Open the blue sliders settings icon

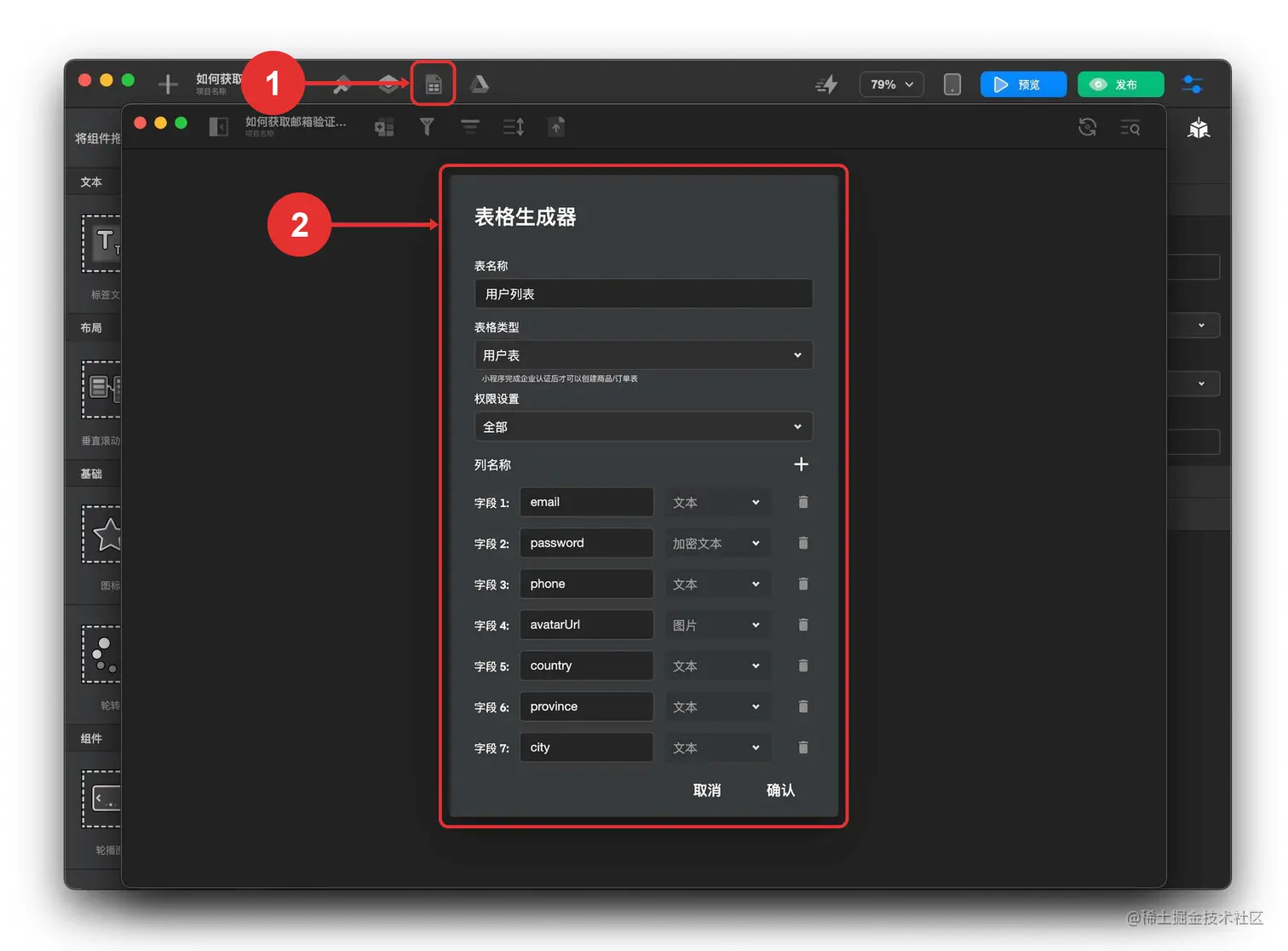click(x=1193, y=84)
